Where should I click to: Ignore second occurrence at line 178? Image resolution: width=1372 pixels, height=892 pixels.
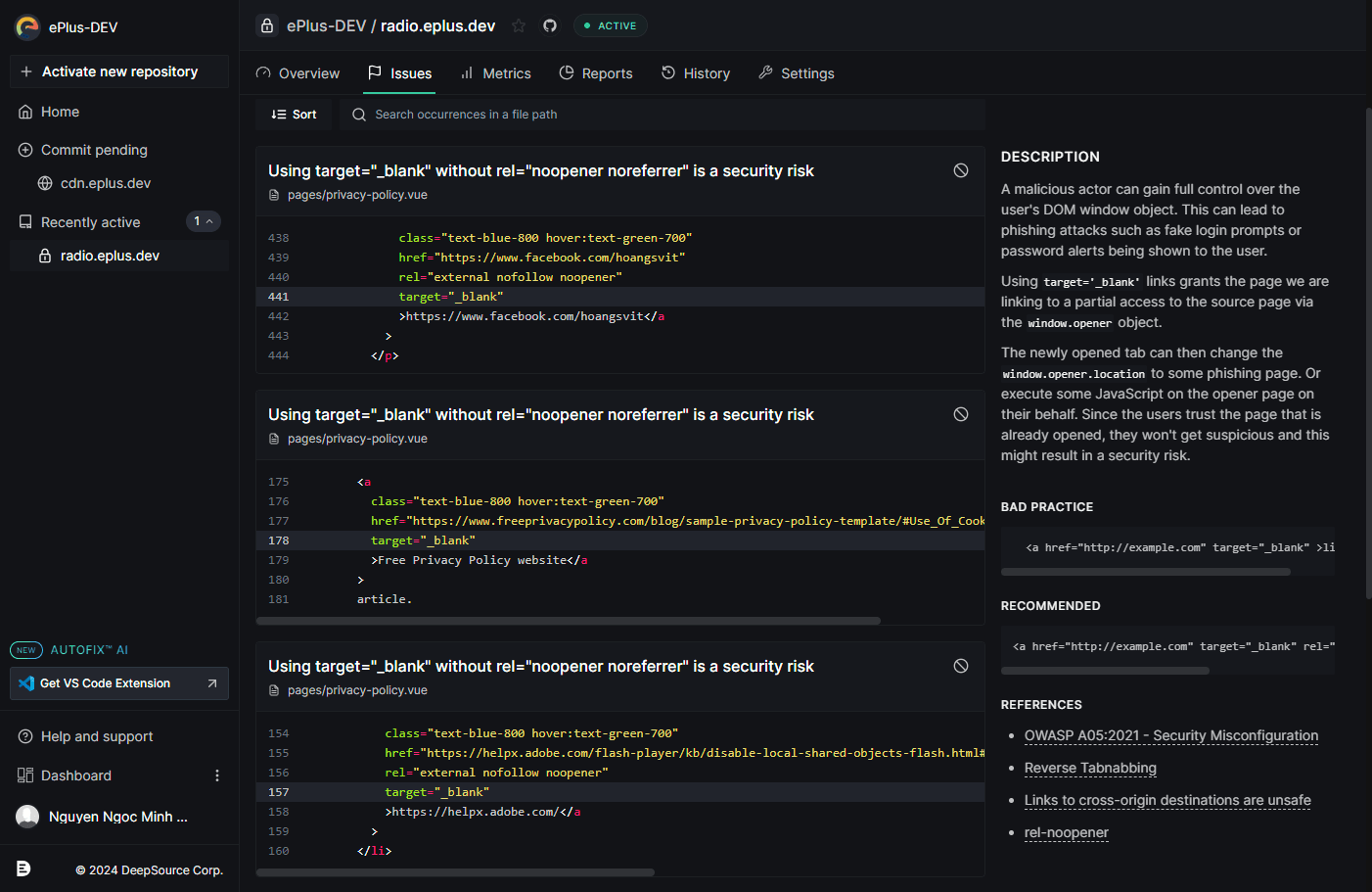click(961, 414)
